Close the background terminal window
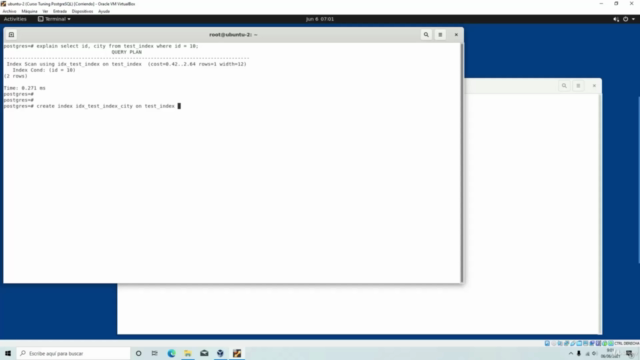The height and width of the screenshot is (360, 640). pos(594,86)
